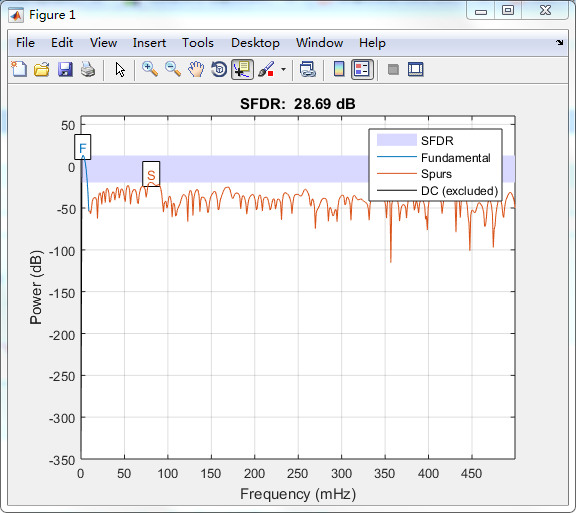Image resolution: width=576 pixels, height=513 pixels.
Task: Click the Frequency (mHz) x-axis label
Action: pyautogui.click(x=298, y=494)
